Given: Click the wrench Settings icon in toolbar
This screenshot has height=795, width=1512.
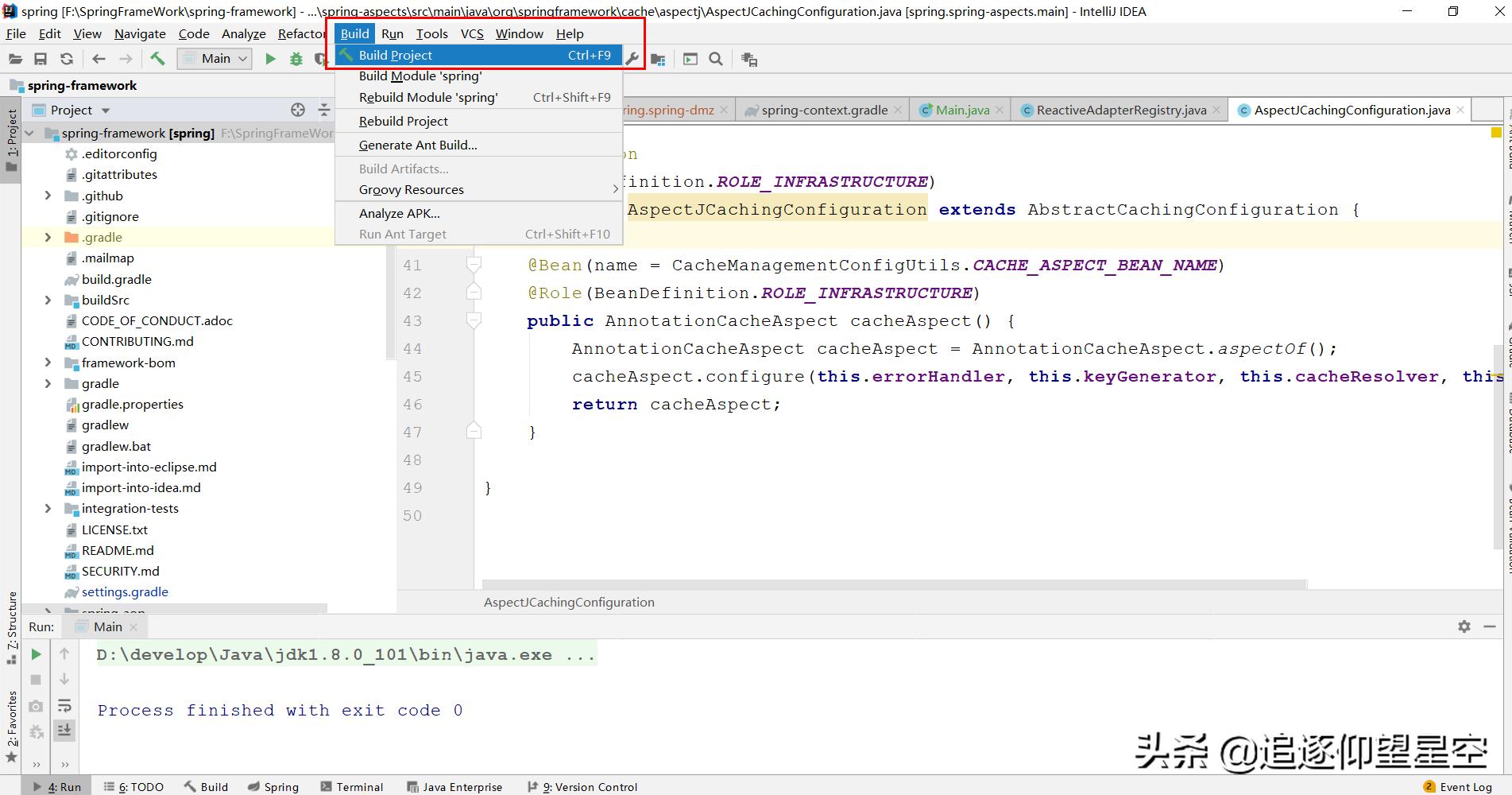Looking at the screenshot, I should click(632, 59).
